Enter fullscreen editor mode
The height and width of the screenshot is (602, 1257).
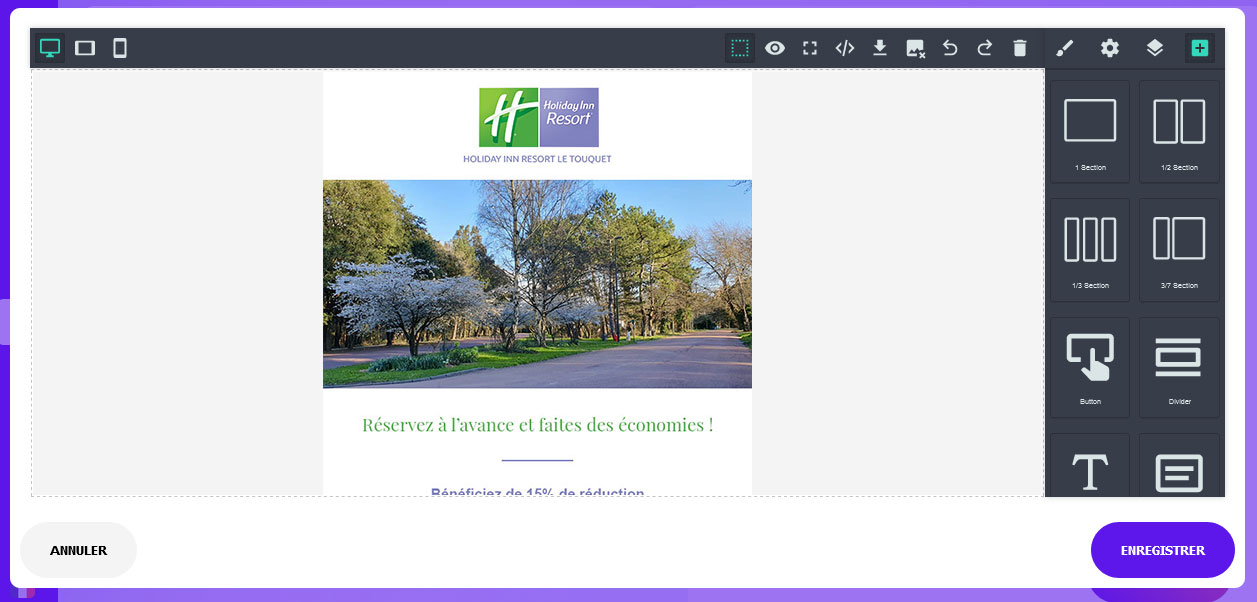point(810,48)
